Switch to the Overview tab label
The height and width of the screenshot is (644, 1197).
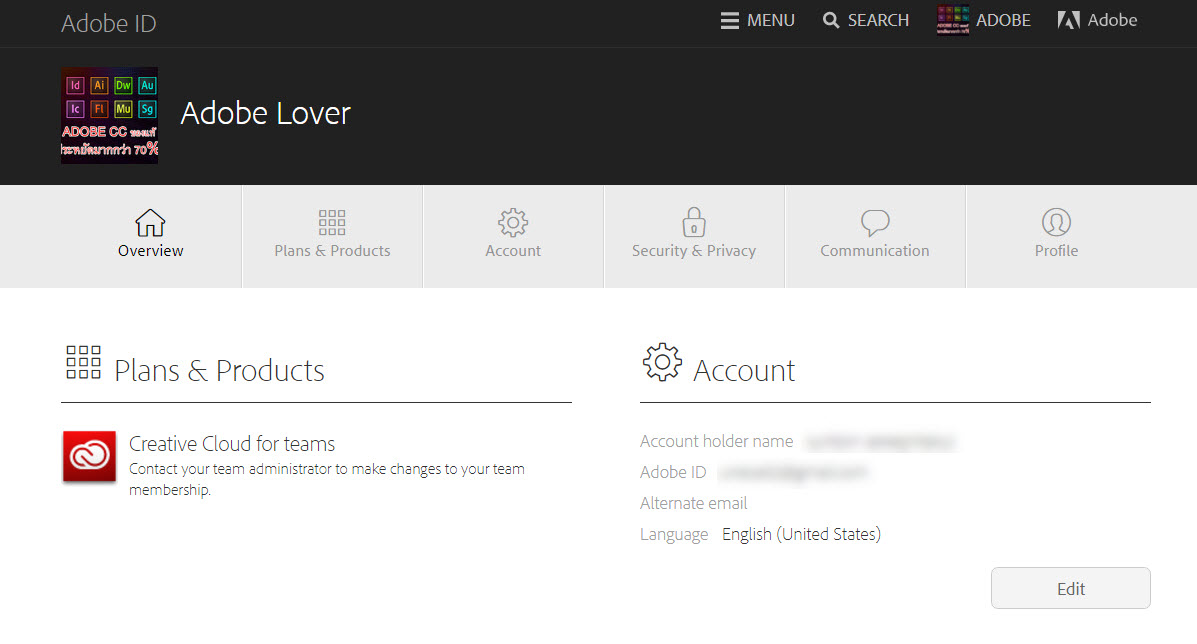pyautogui.click(x=150, y=251)
